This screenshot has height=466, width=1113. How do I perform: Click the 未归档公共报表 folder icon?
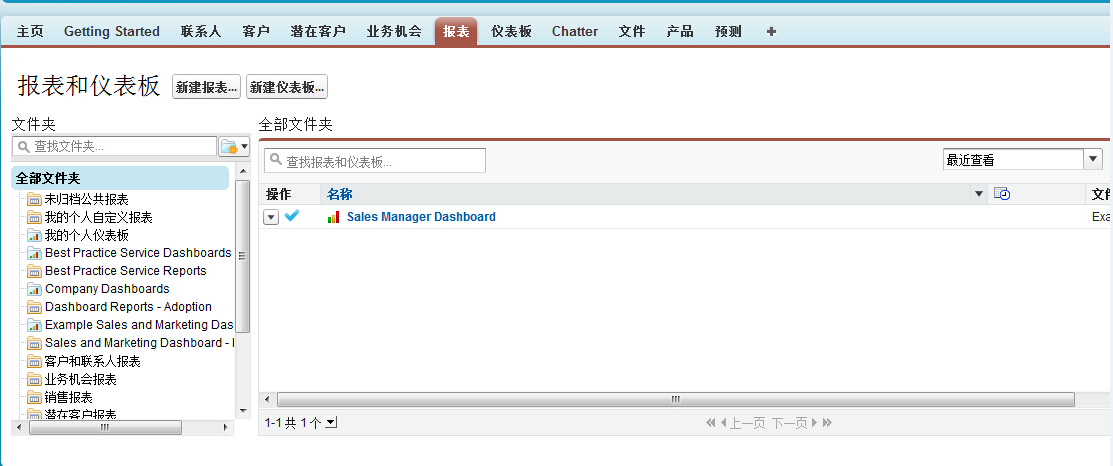[x=35, y=199]
